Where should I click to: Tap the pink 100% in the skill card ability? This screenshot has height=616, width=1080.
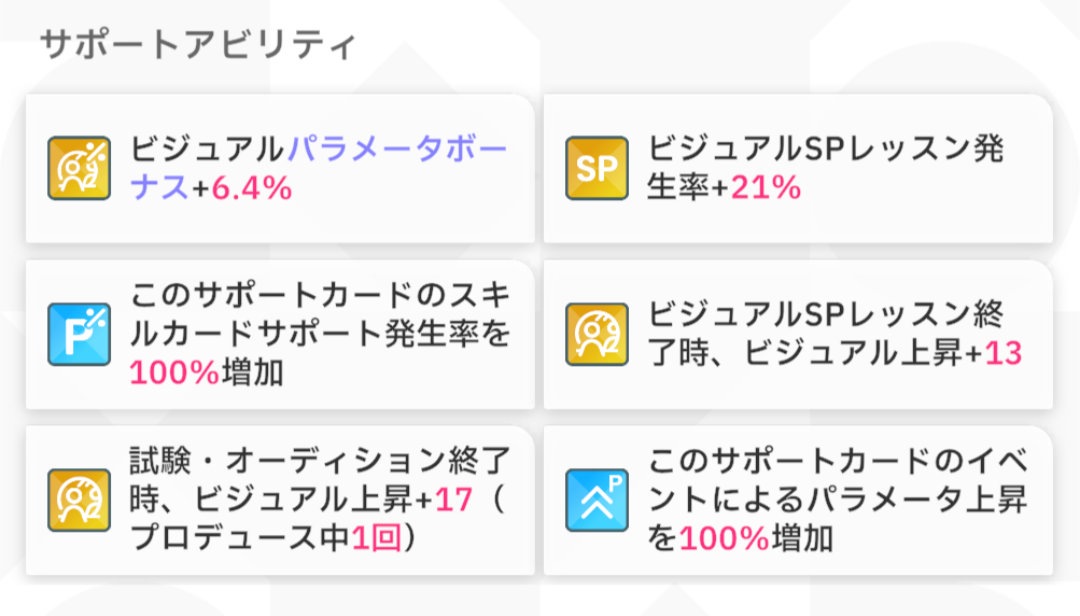[x=175, y=372]
